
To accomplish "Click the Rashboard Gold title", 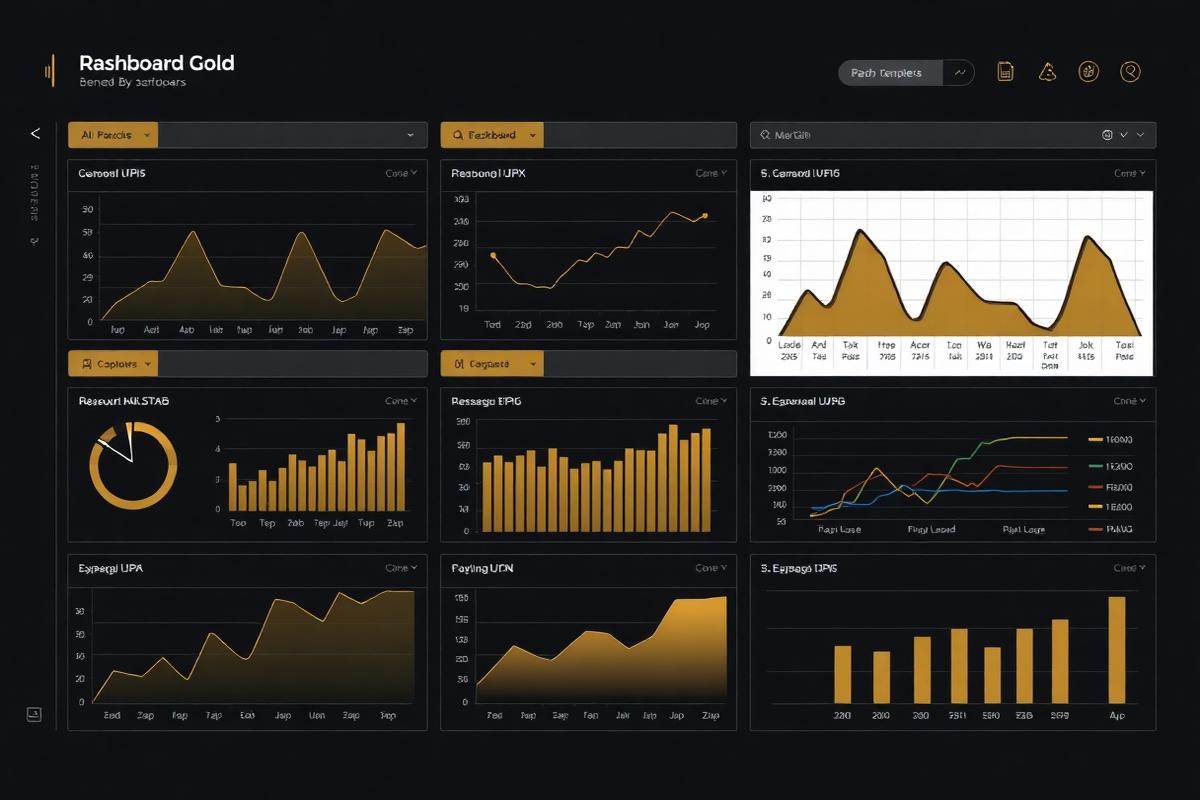I will (157, 63).
